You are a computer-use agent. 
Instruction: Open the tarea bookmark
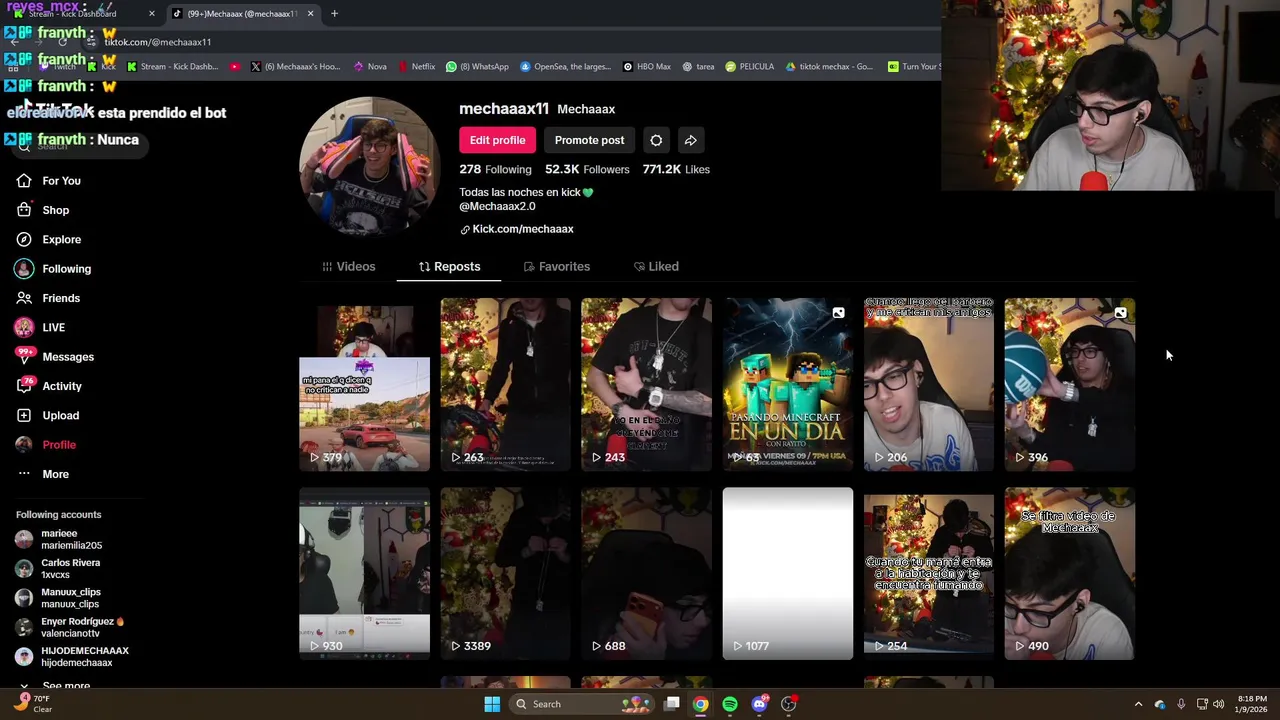point(698,67)
